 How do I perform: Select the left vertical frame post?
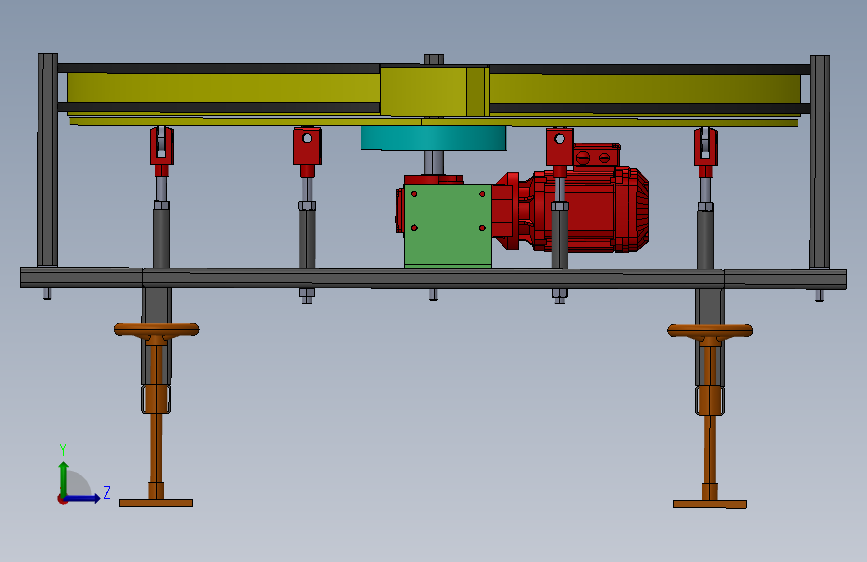pos(48,160)
